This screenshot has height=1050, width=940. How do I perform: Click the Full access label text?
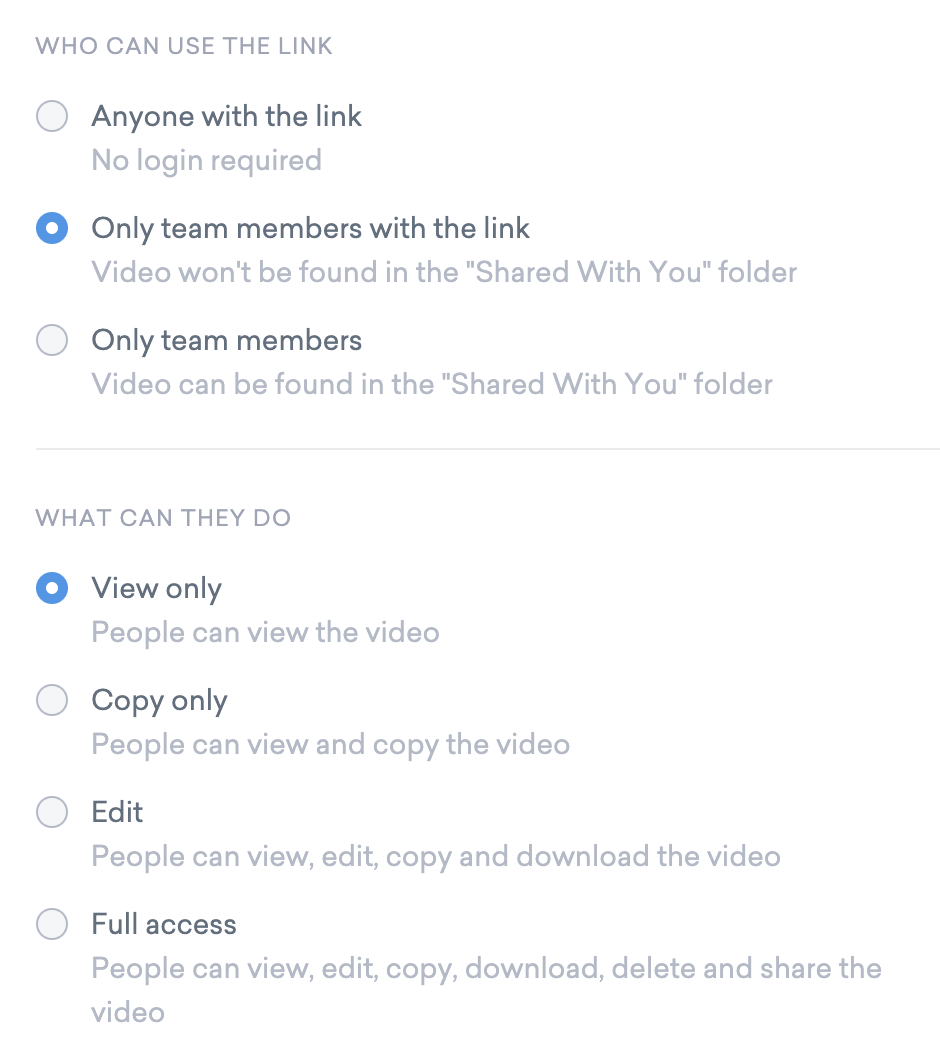(x=163, y=924)
